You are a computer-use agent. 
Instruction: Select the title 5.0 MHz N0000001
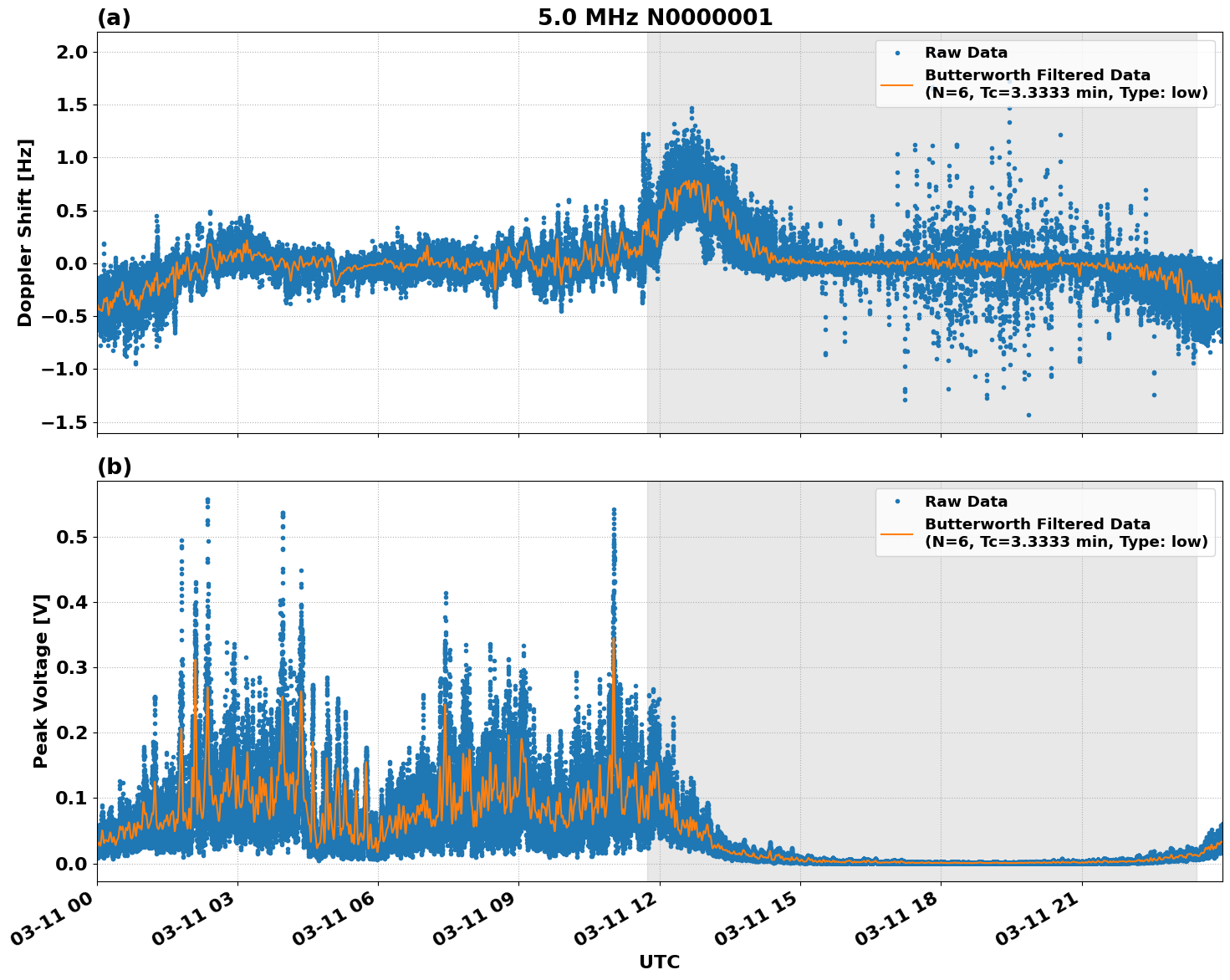(657, 15)
